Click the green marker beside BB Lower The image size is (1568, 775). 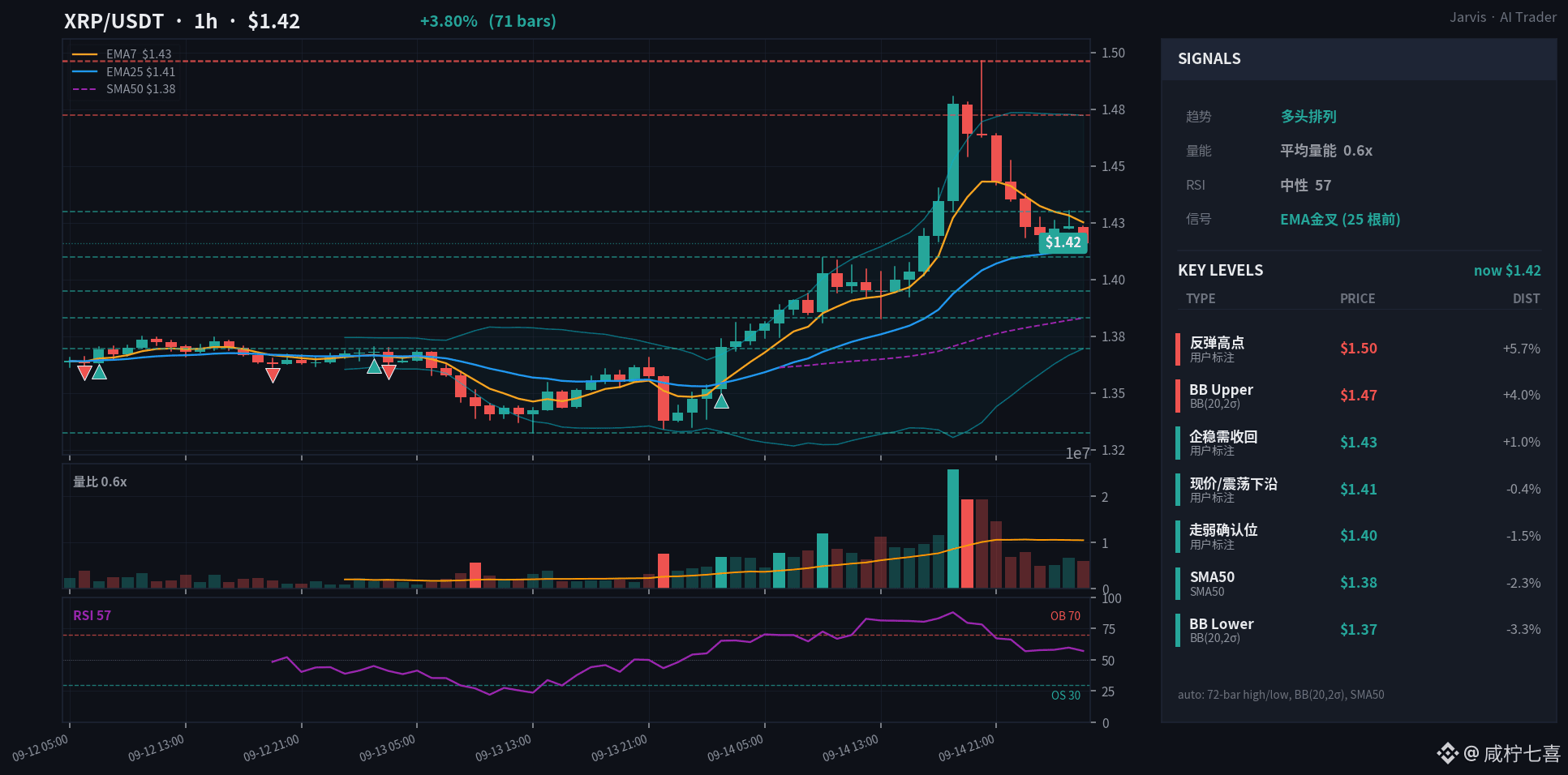pyautogui.click(x=1178, y=630)
